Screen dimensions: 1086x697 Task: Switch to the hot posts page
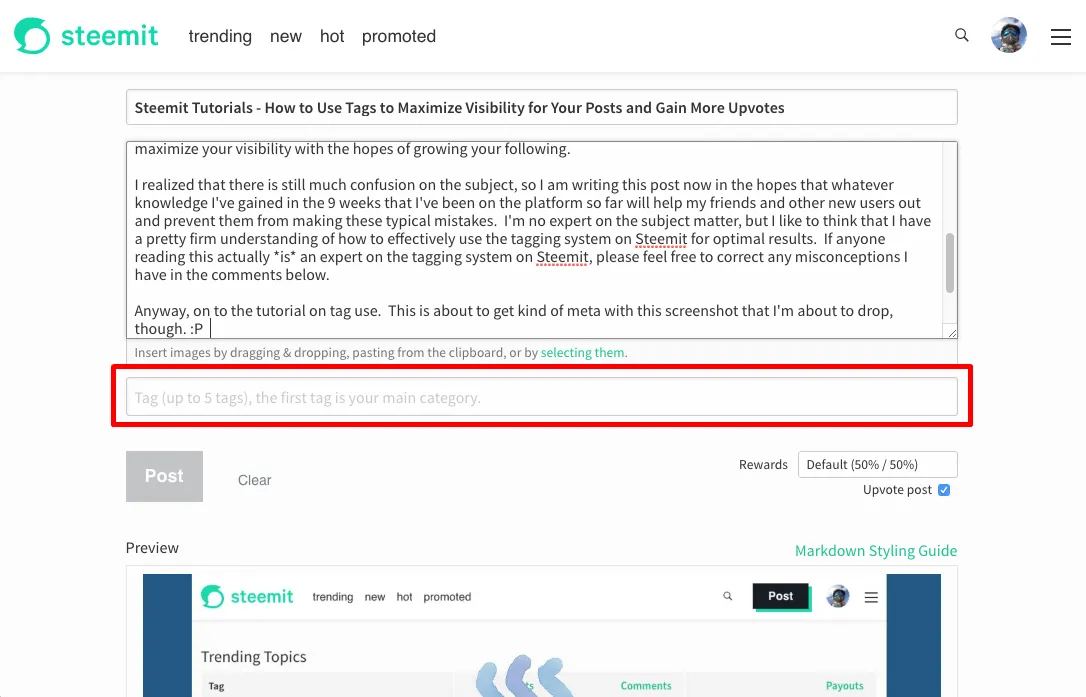tap(332, 36)
